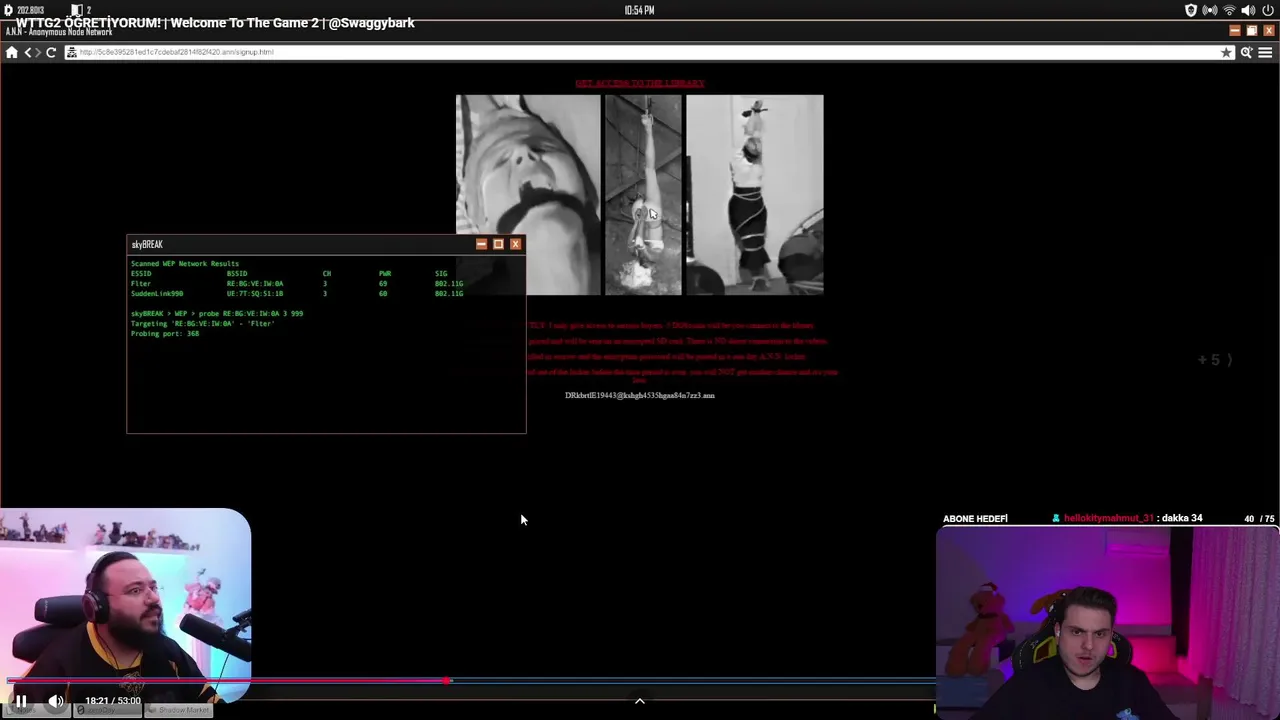Click the hellokitymahmut_31 chat username
Image resolution: width=1280 pixels, height=720 pixels.
(x=1108, y=518)
